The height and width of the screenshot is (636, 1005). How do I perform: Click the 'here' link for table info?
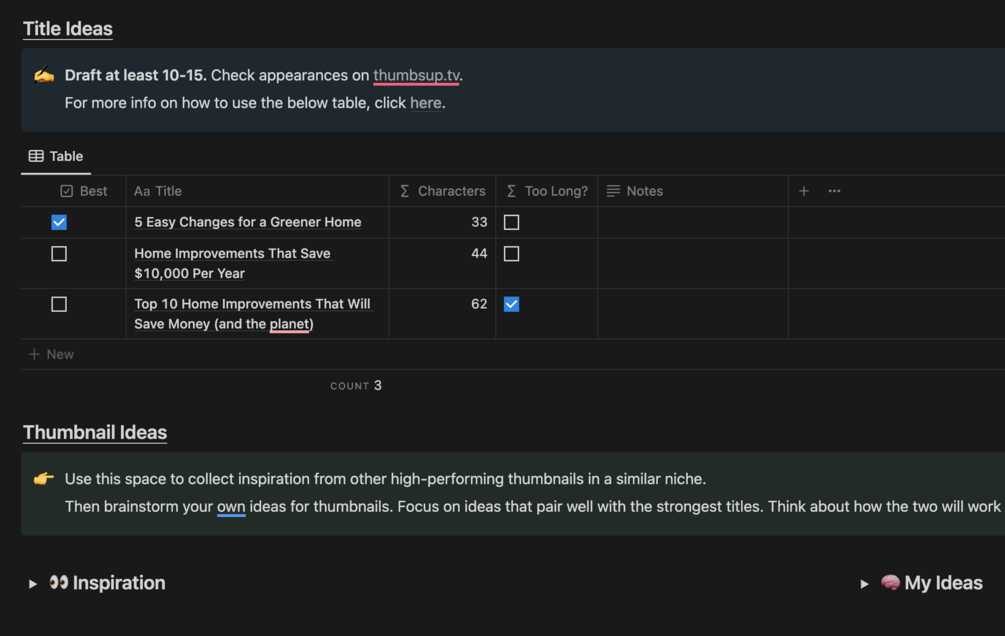click(x=425, y=102)
